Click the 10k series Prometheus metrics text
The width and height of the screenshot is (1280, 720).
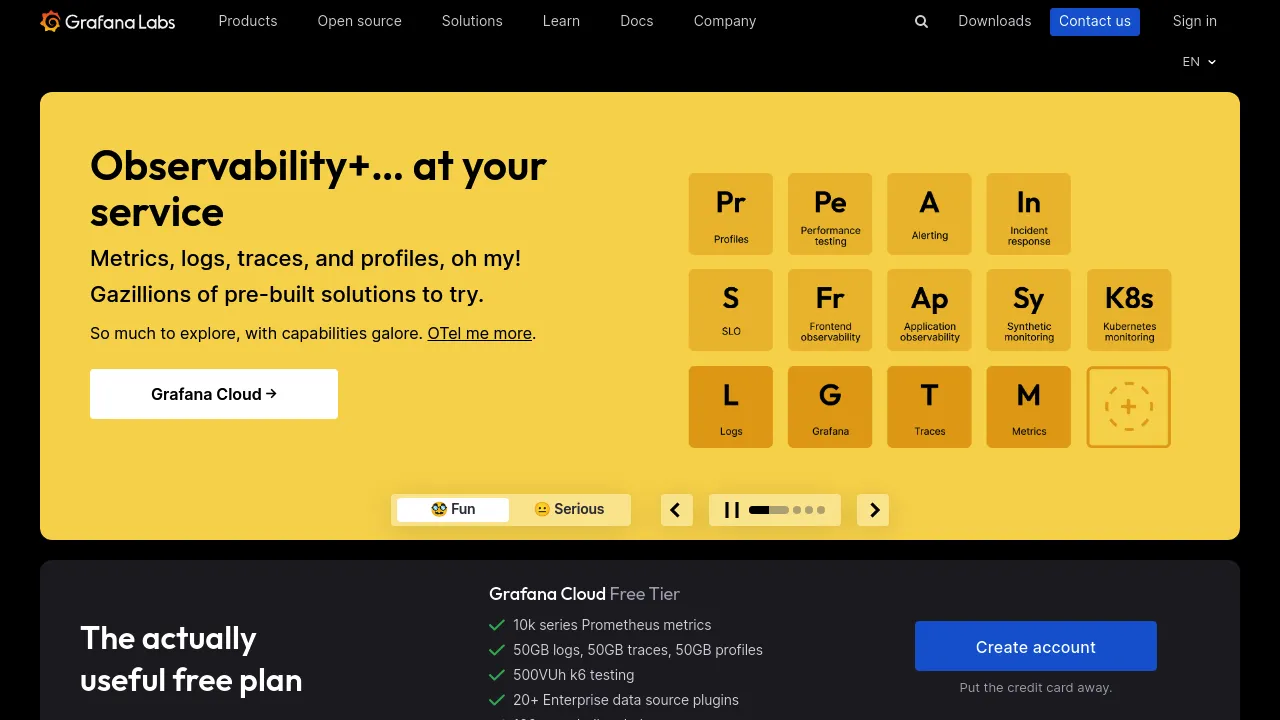coord(612,625)
